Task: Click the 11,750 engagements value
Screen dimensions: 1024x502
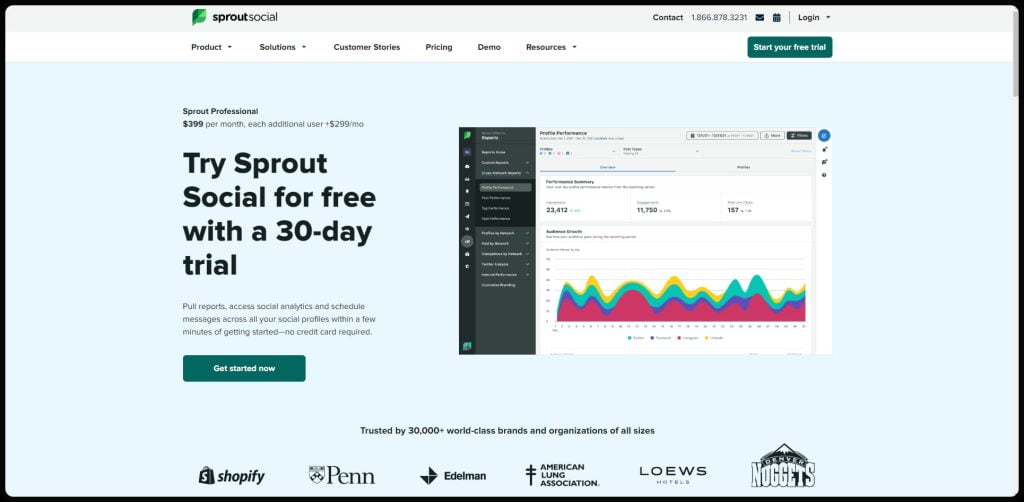Action: tap(647, 211)
